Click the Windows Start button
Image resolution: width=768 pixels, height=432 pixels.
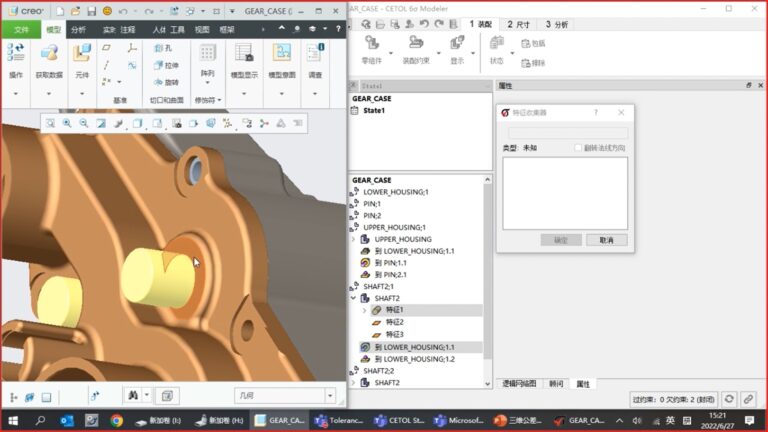[x=13, y=420]
